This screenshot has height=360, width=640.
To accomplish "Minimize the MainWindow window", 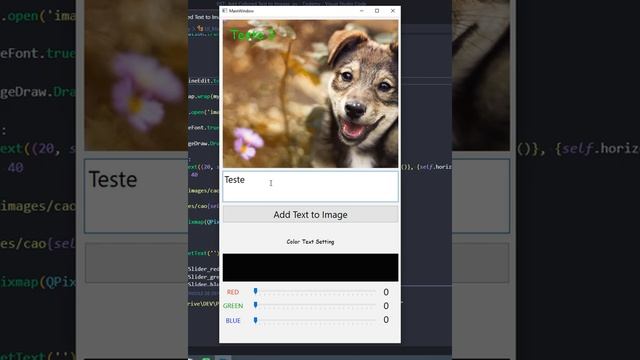I will (362, 11).
